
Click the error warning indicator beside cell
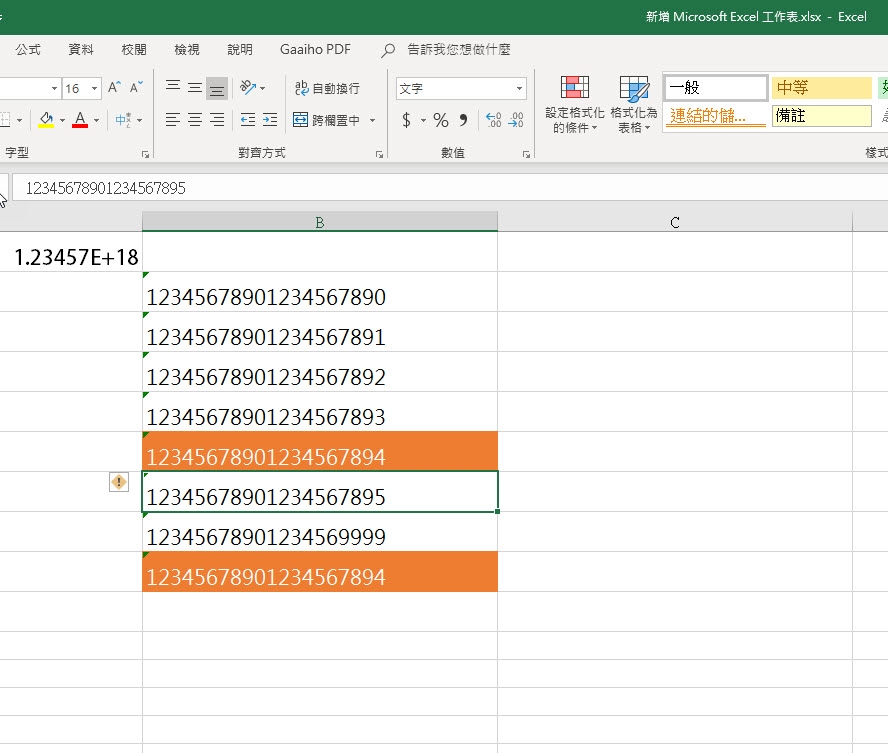pyautogui.click(x=119, y=482)
